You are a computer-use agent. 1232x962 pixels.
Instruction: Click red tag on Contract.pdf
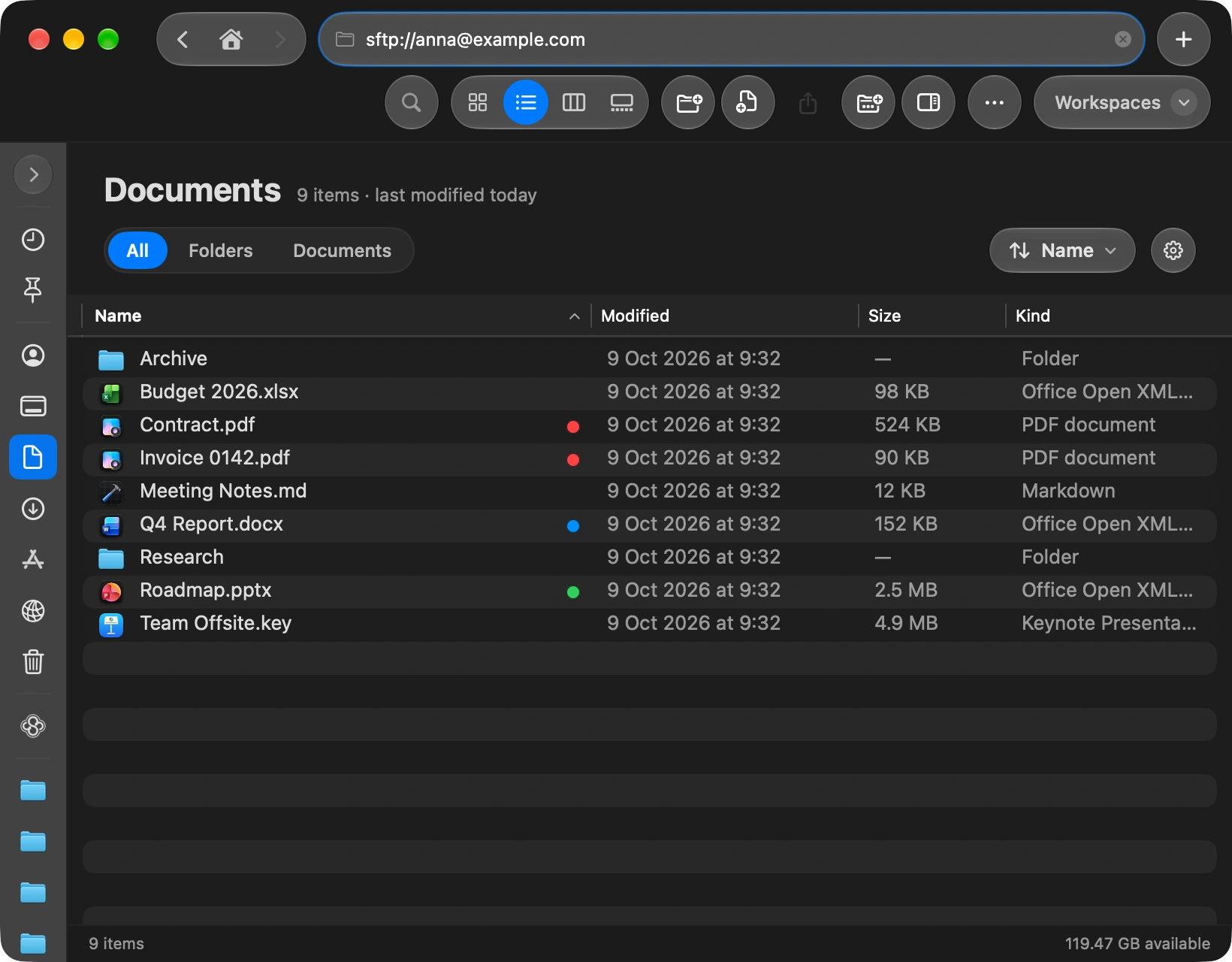pos(573,427)
